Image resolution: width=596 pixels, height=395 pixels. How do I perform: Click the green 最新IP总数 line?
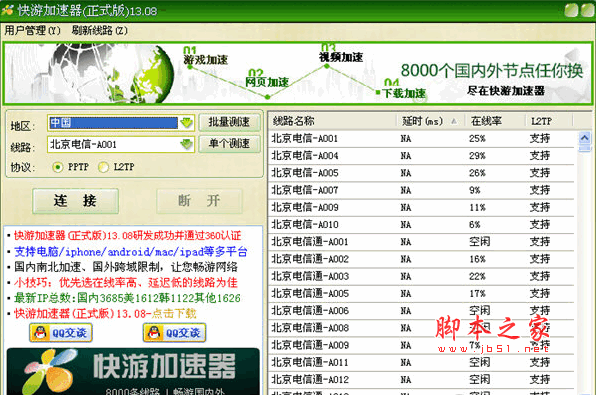click(127, 298)
